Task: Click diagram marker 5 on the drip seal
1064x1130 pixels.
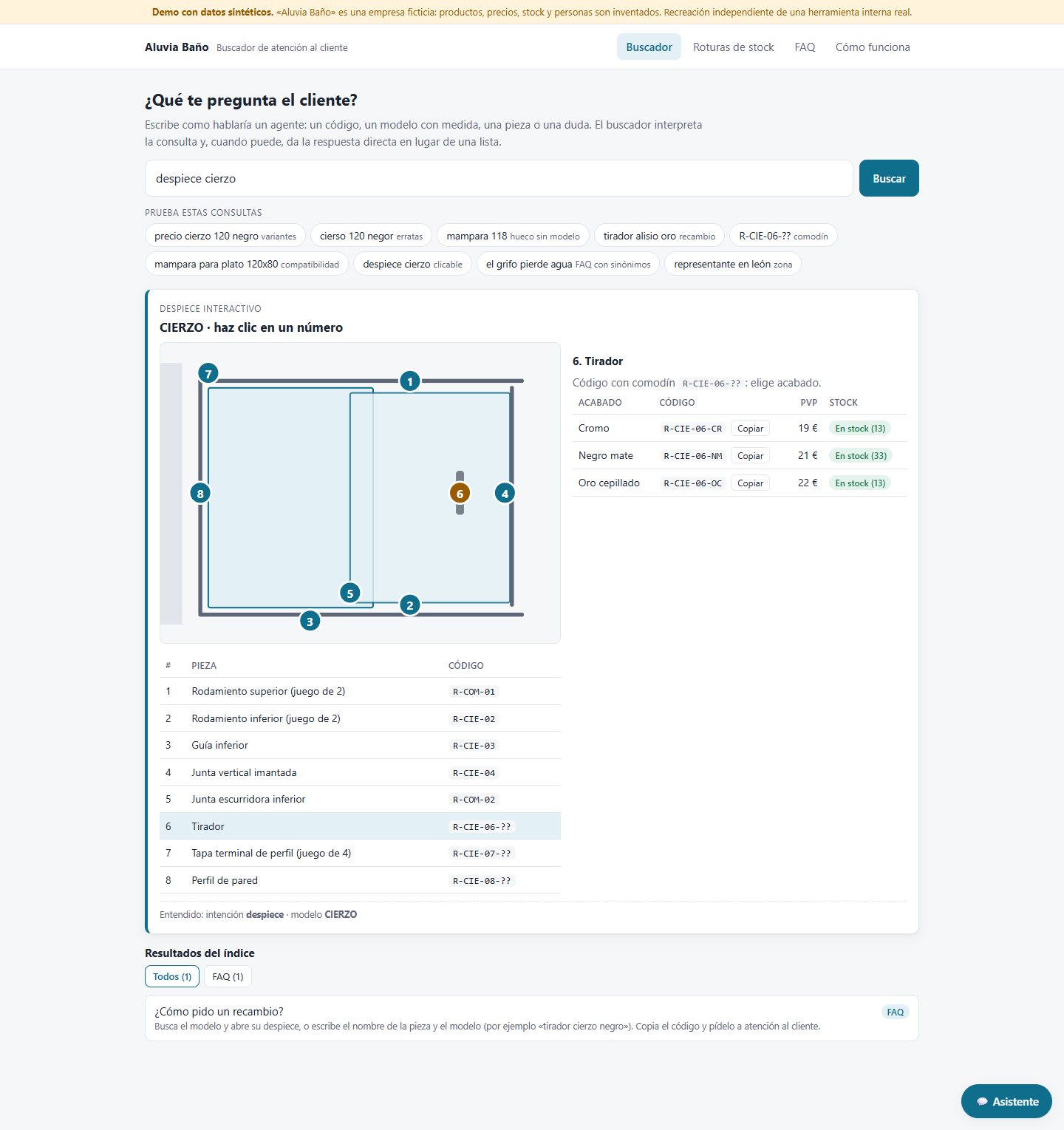Action: tap(350, 593)
